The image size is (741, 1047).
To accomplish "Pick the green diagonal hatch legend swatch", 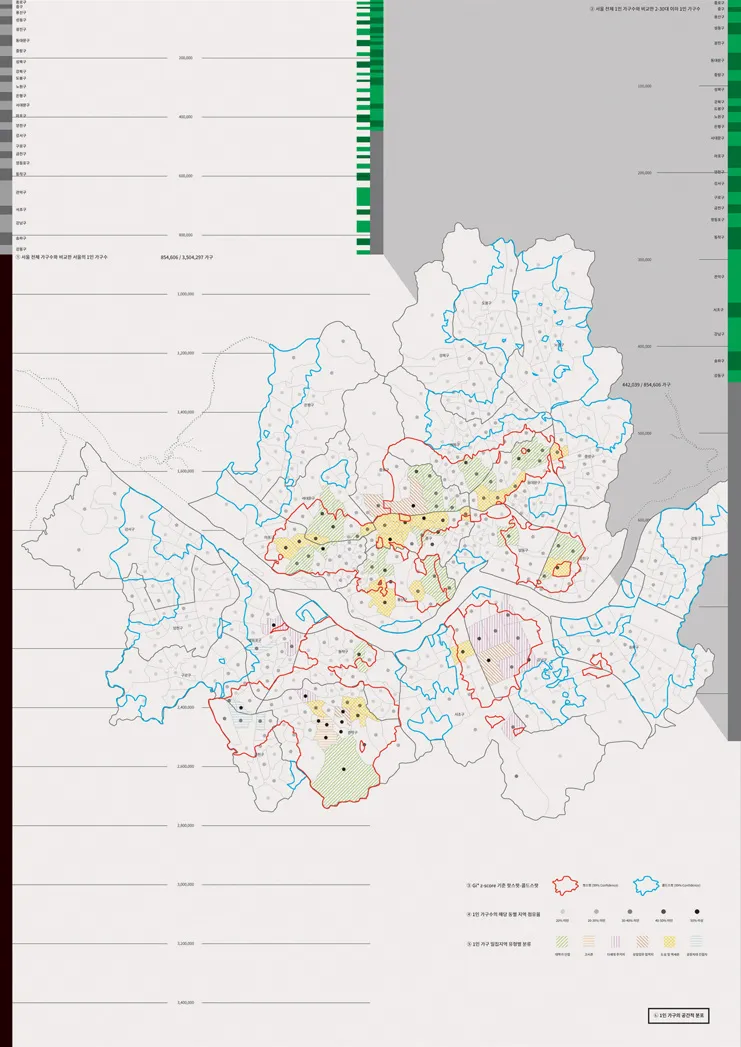I will [x=562, y=941].
